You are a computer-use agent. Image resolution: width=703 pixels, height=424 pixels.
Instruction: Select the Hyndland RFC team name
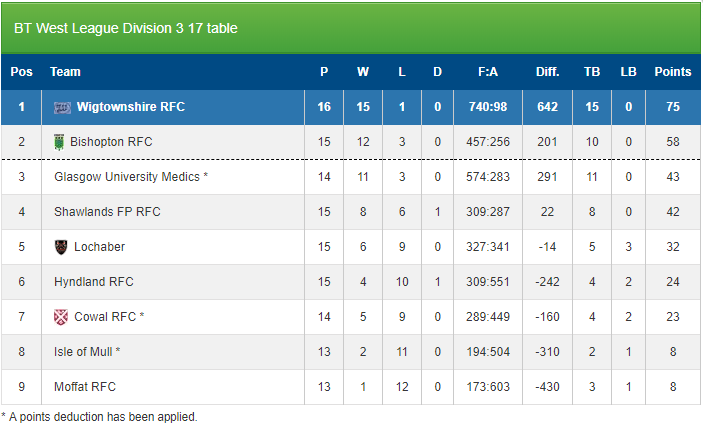(x=94, y=281)
